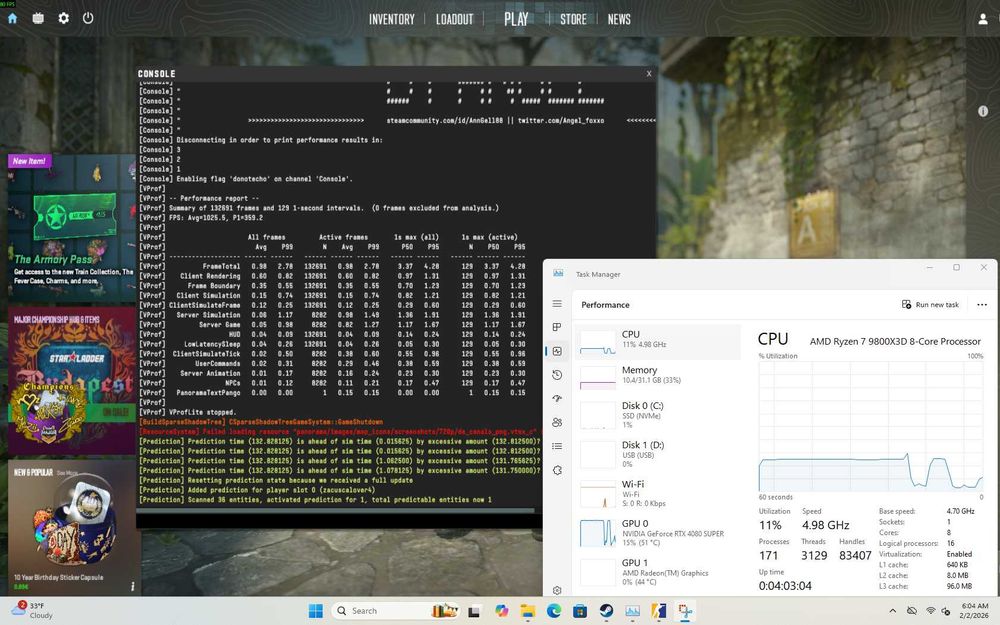Click the 'FrameTotal' row in the VProf table

(x=332, y=266)
